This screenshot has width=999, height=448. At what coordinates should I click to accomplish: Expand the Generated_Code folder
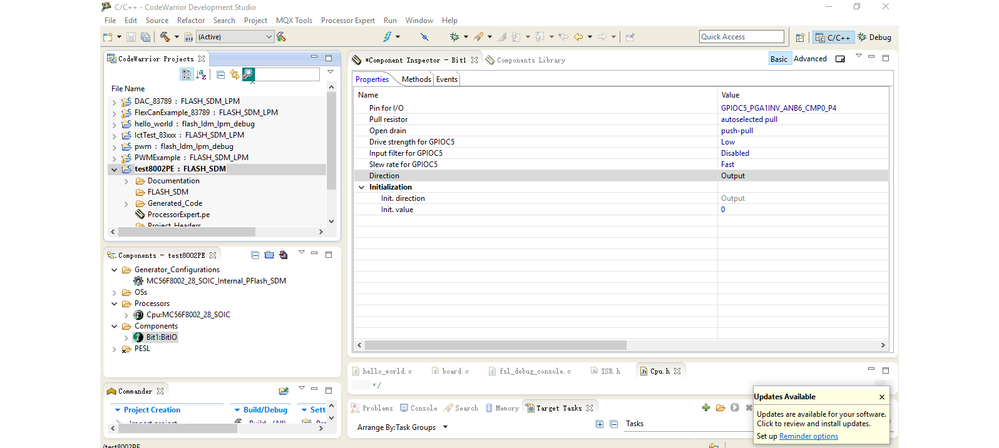tap(126, 203)
